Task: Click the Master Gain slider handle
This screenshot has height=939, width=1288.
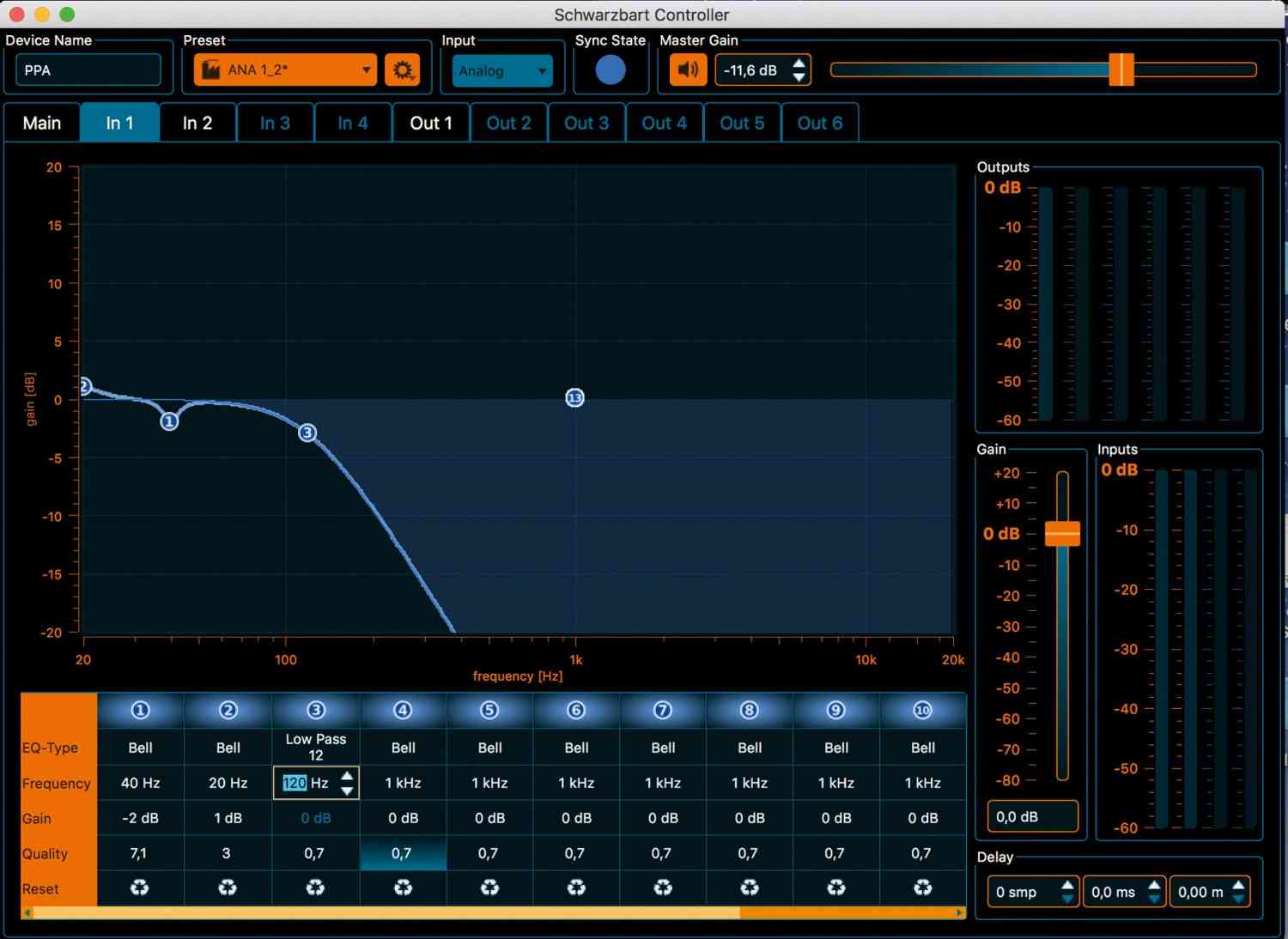Action: coord(1121,70)
